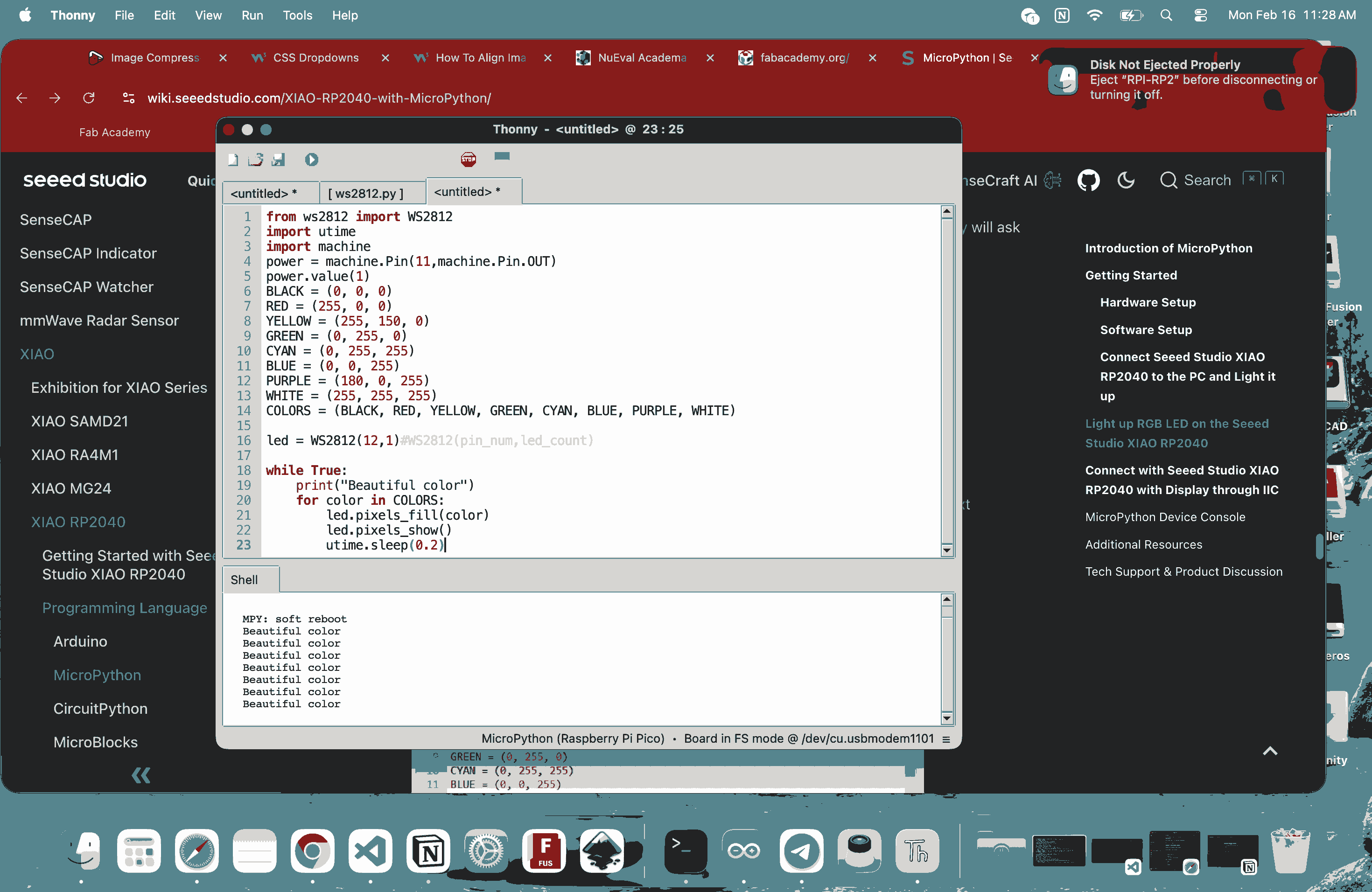
Task: Click the Save icon in Thonny toolbar
Action: point(279,160)
